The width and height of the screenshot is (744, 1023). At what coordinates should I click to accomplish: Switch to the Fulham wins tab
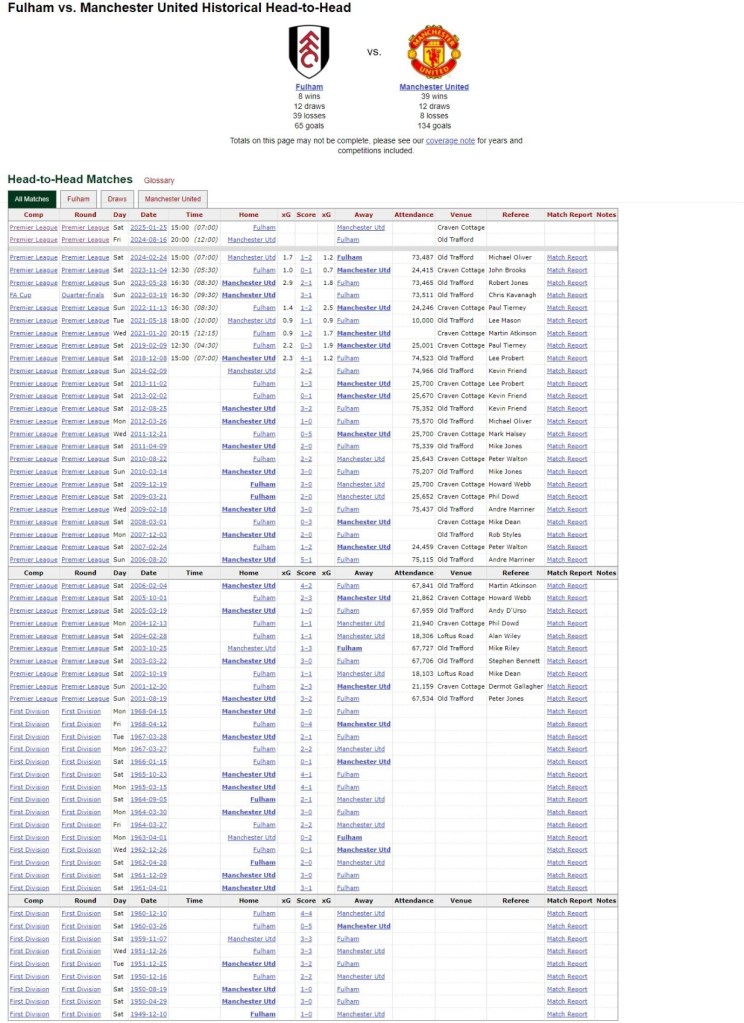coord(79,199)
